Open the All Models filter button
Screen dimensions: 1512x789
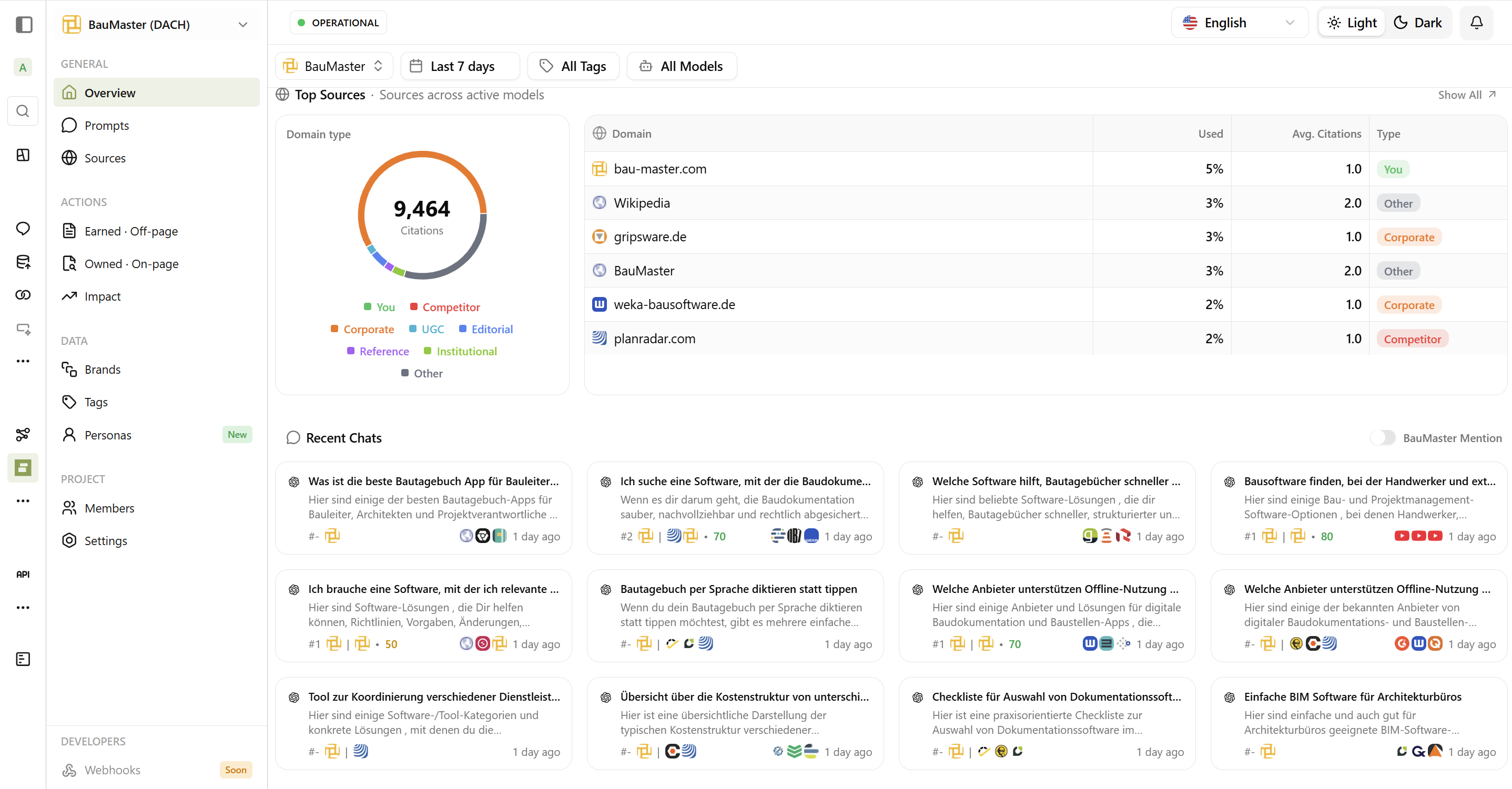pyautogui.click(x=682, y=66)
